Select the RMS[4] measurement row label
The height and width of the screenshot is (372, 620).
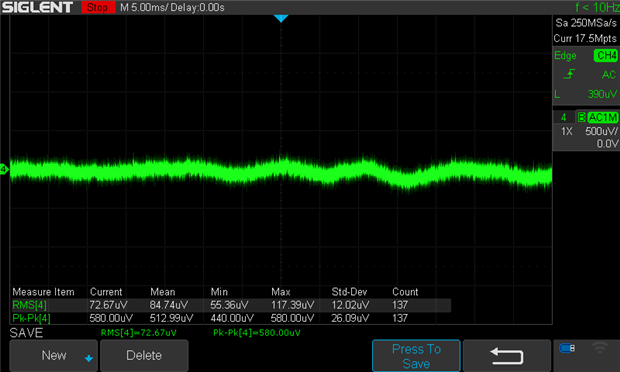[30, 305]
